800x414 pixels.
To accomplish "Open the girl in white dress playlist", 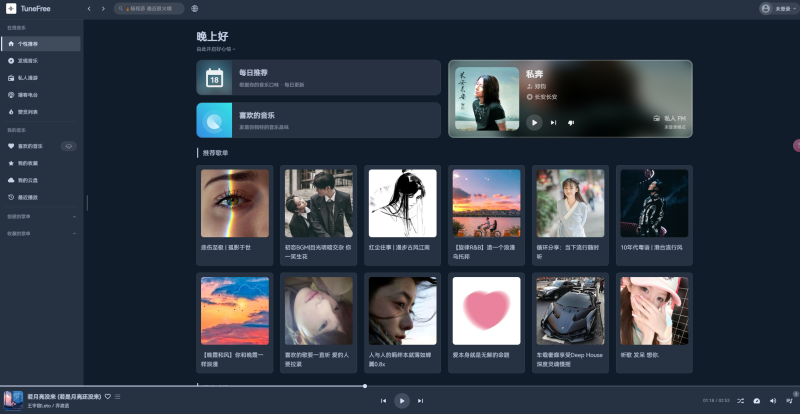I will [570, 203].
